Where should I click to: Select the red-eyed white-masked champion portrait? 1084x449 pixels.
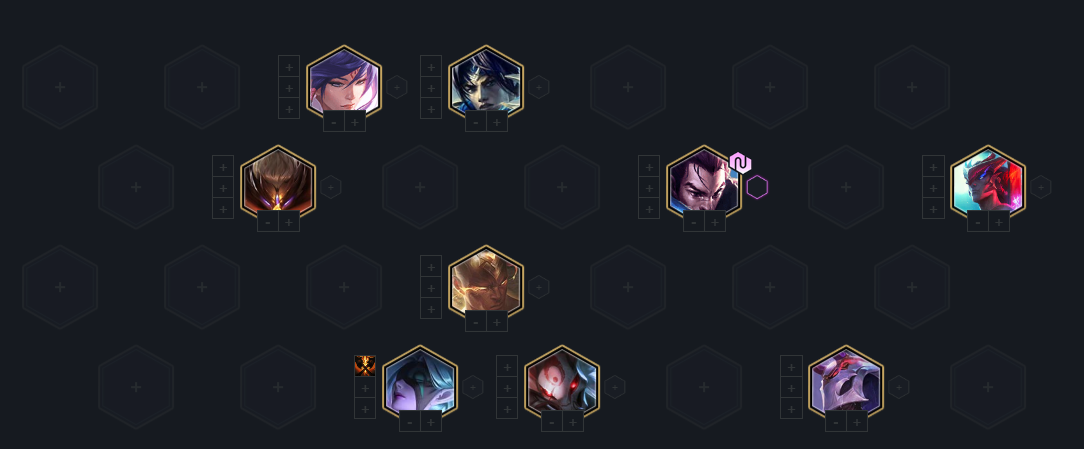[562, 382]
